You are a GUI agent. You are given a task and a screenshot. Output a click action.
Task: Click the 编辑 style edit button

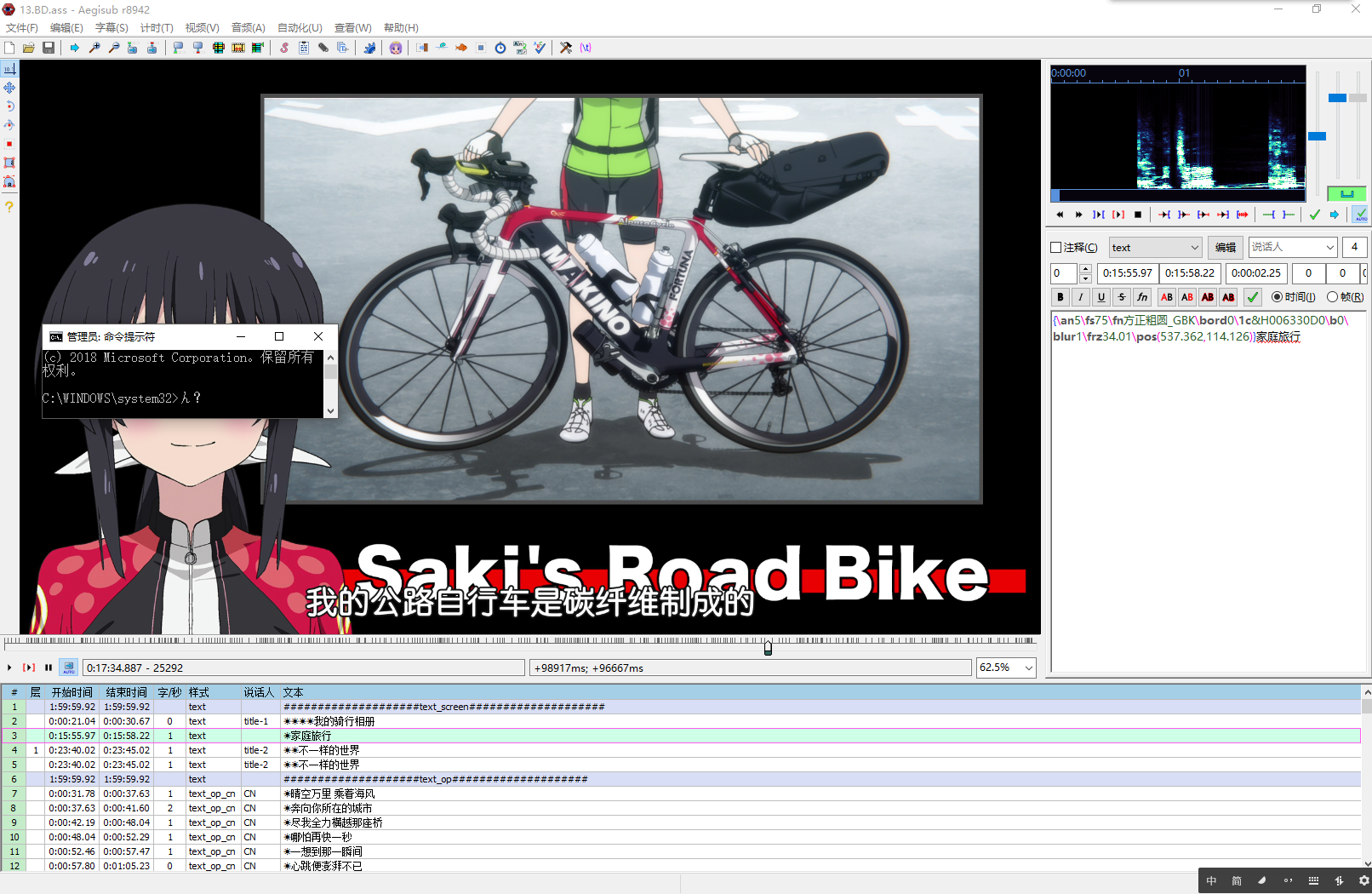tap(1226, 248)
